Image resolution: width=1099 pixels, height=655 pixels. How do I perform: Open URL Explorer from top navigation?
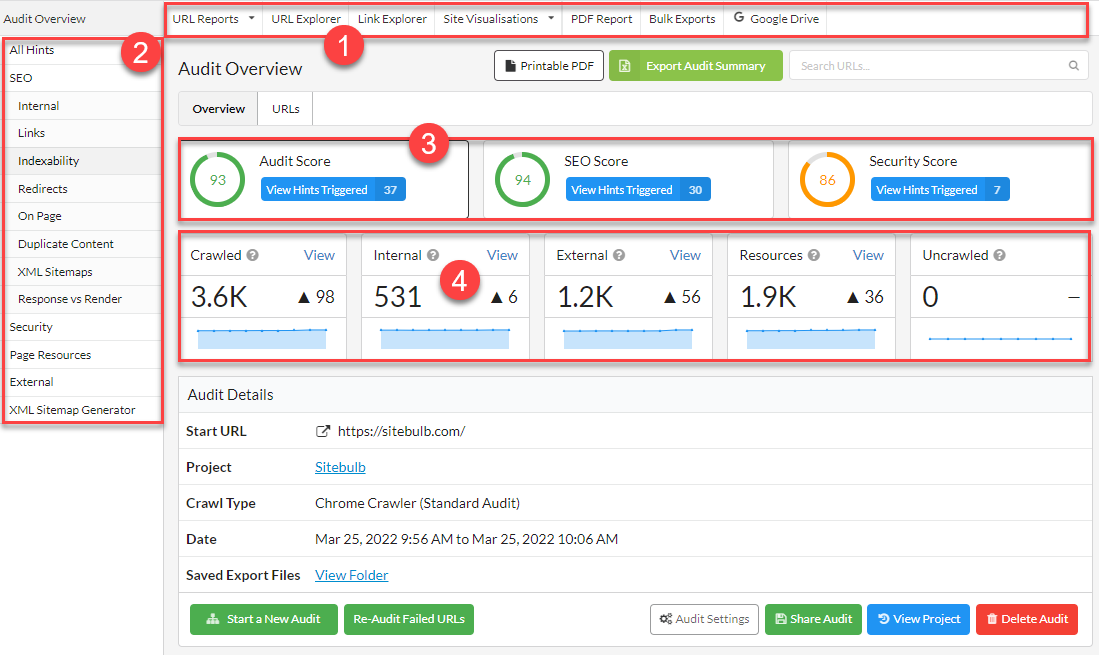click(x=306, y=19)
